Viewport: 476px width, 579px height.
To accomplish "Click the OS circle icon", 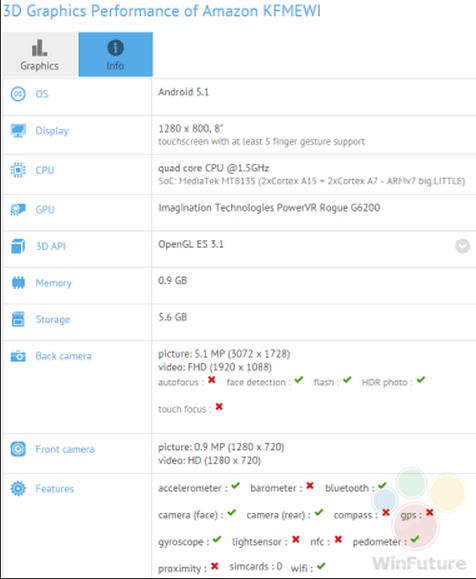I will (x=18, y=94).
